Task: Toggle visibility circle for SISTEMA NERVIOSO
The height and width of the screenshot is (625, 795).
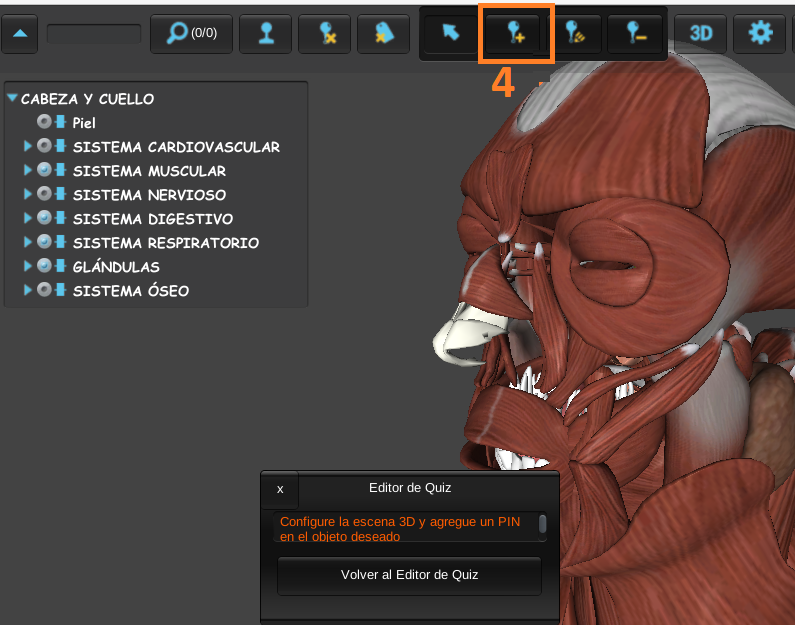Action: click(44, 194)
